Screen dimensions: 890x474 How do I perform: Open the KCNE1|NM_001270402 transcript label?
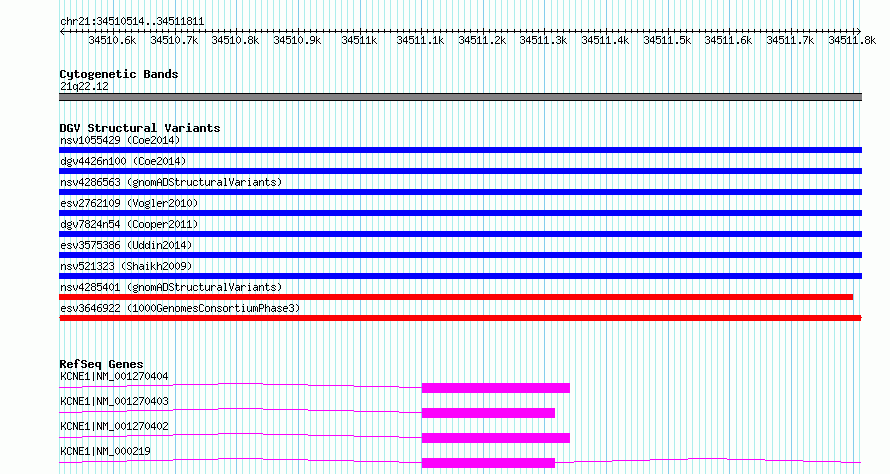114,426
